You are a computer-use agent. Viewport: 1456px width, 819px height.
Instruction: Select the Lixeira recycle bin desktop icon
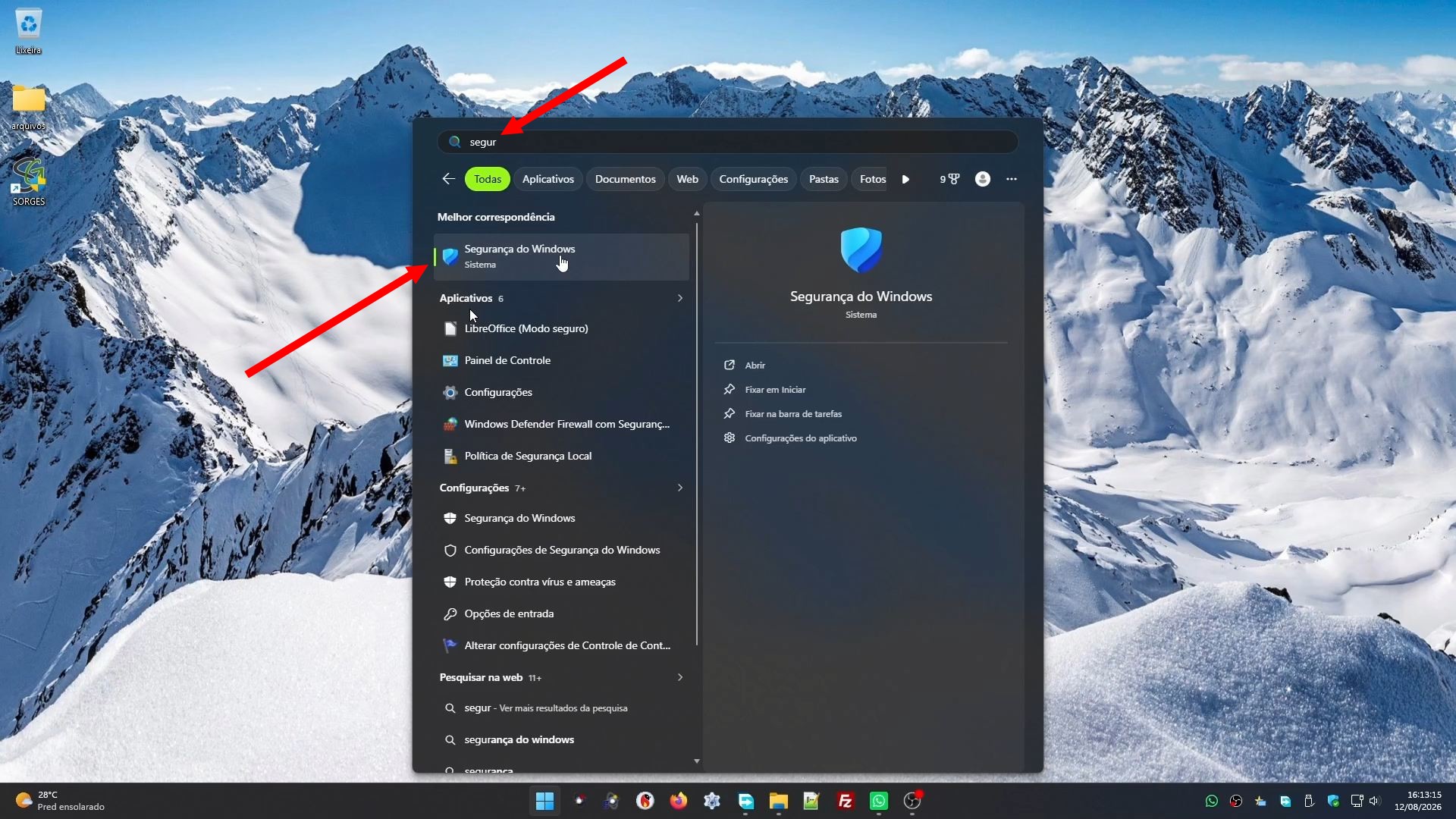tap(28, 31)
